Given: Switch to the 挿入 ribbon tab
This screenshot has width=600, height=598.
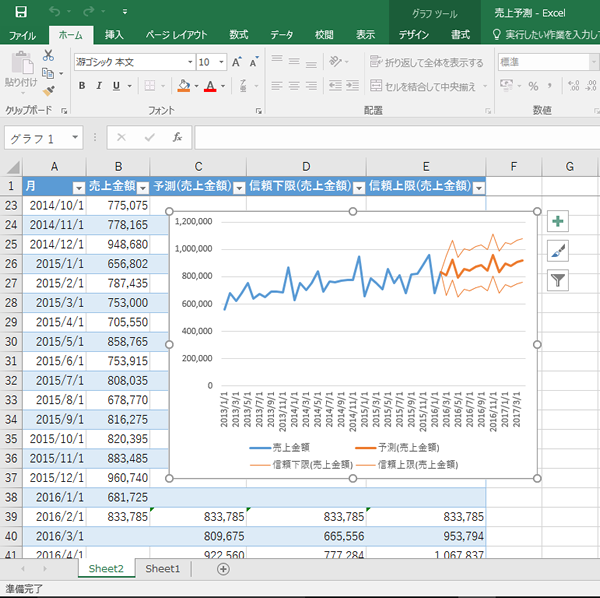Looking at the screenshot, I should [x=114, y=35].
